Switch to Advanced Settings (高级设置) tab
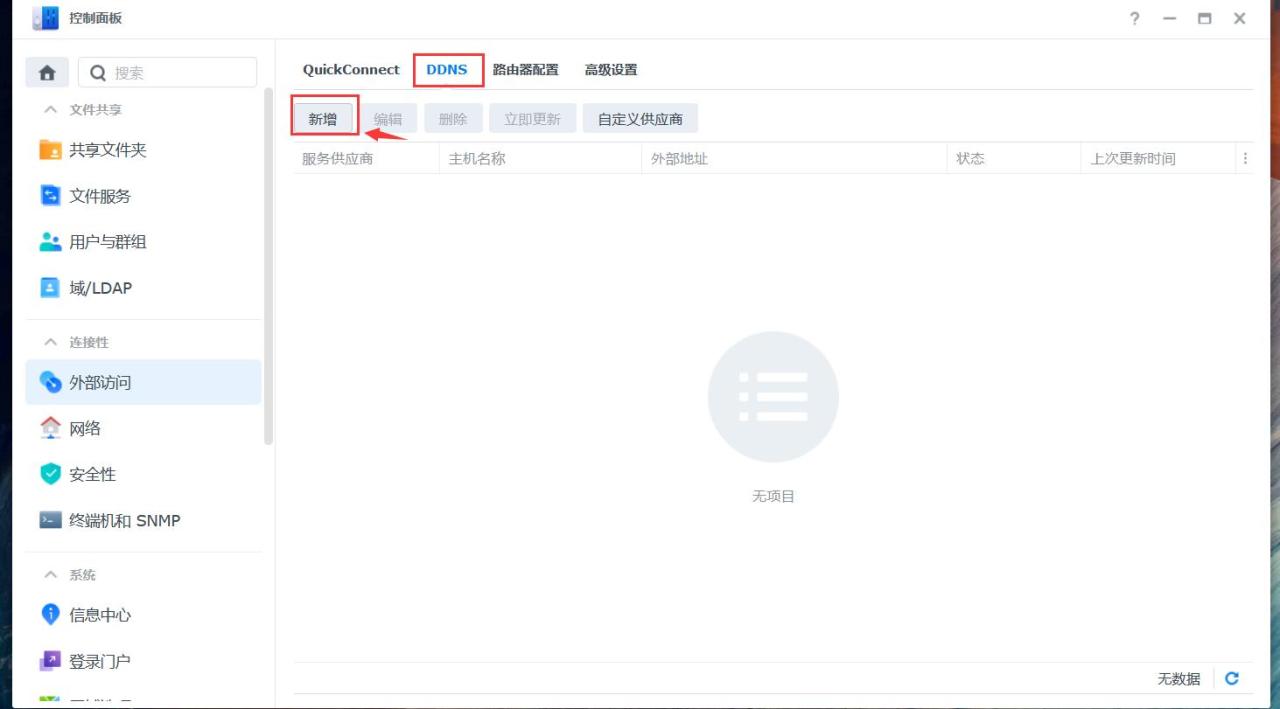 point(611,70)
